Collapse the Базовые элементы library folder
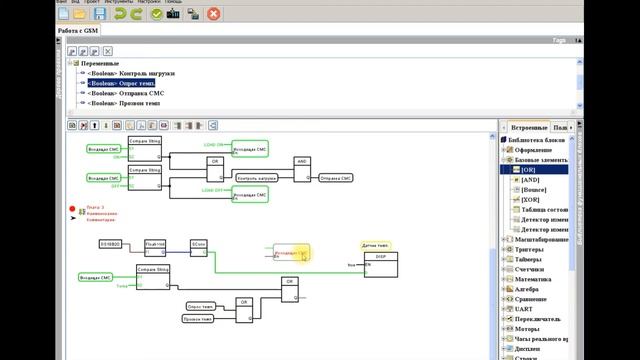This screenshot has width=640, height=360. click(x=503, y=160)
